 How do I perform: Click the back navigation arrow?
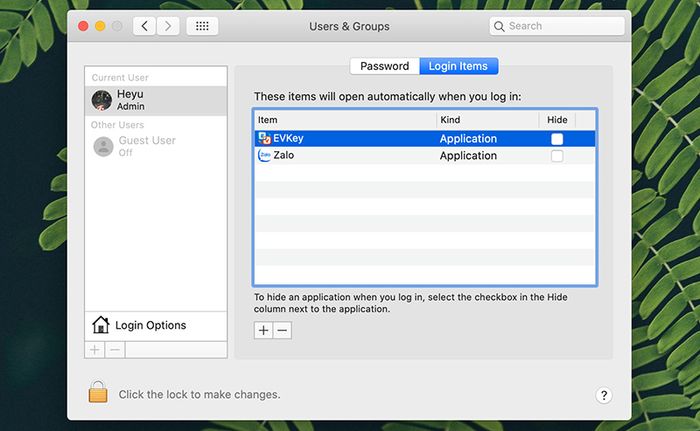click(144, 26)
